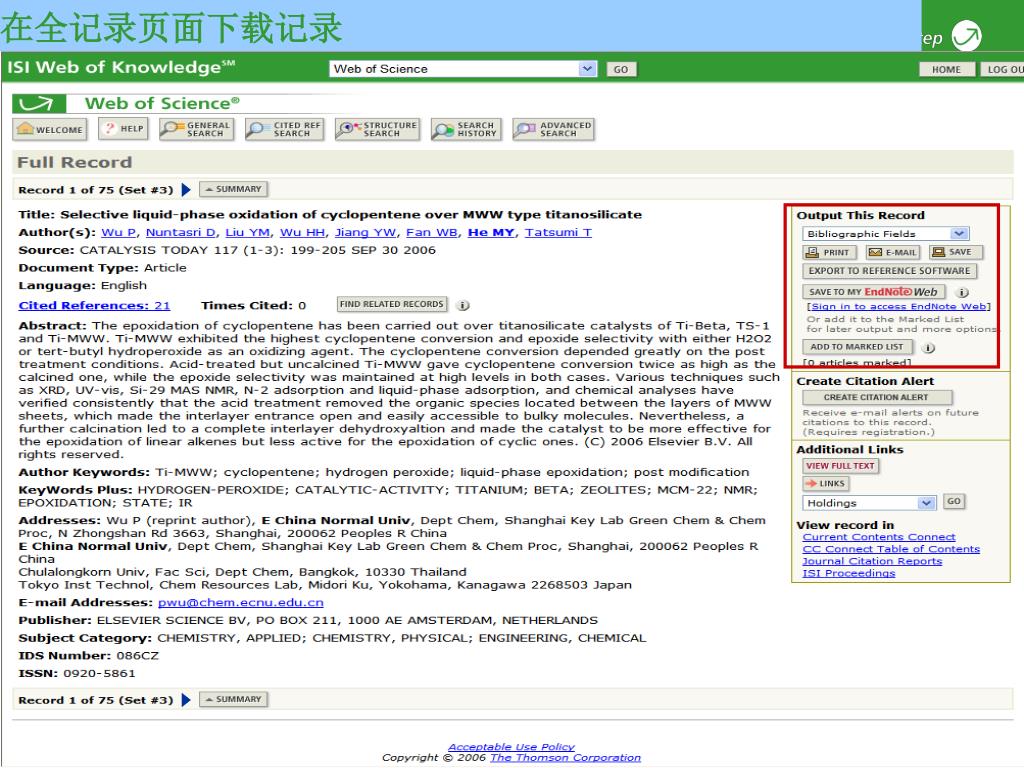Image resolution: width=1024 pixels, height=768 pixels.
Task: Open Journal Citation Reports link
Action: point(872,561)
